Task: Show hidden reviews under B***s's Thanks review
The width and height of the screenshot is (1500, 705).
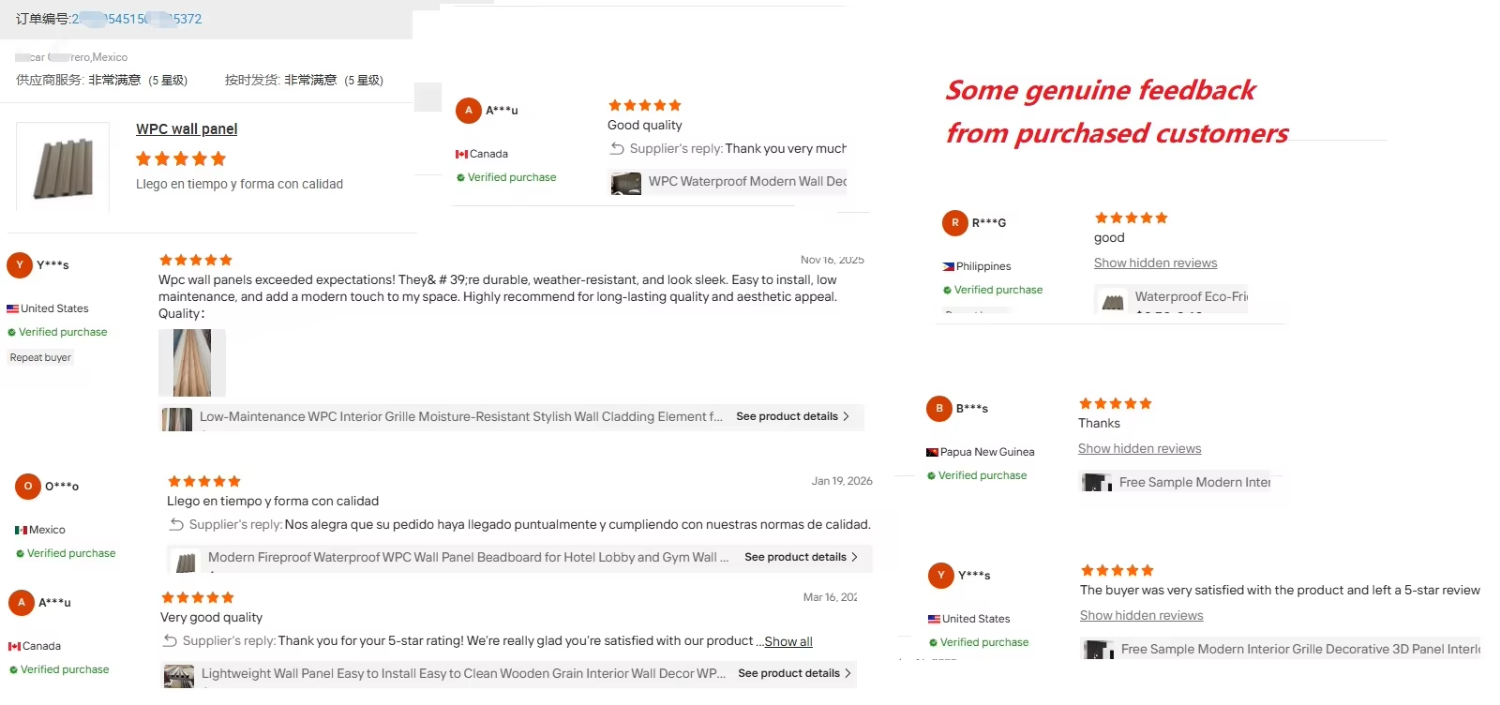Action: pos(1139,449)
